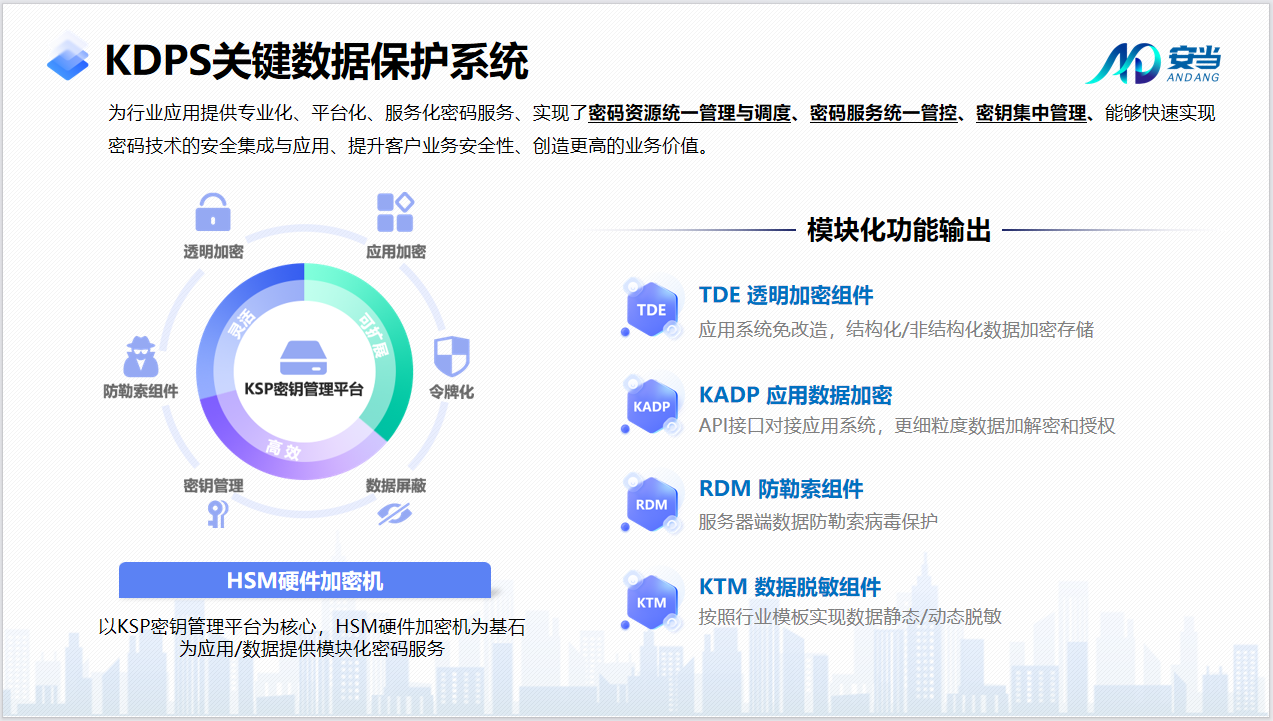Click the underlined 密码资源统一管理与调度 text

coord(690,113)
